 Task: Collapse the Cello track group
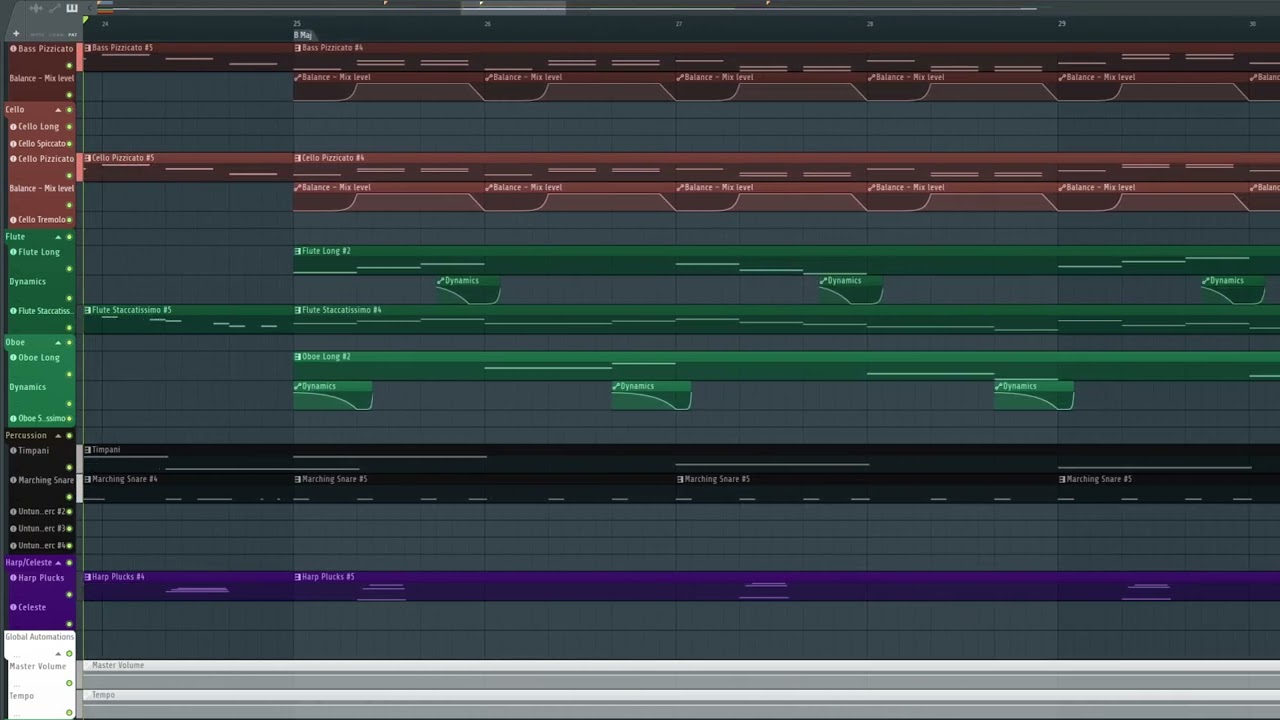[58, 110]
